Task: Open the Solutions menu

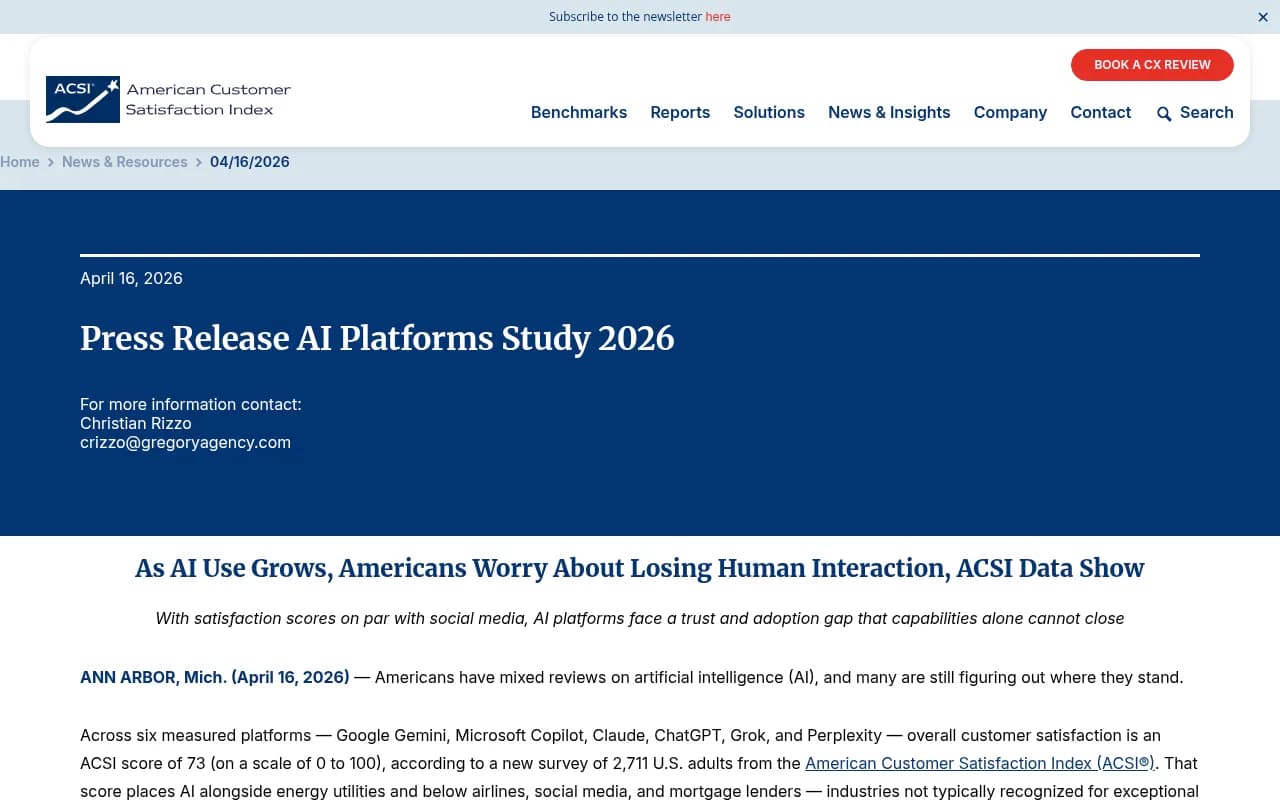Action: [769, 113]
